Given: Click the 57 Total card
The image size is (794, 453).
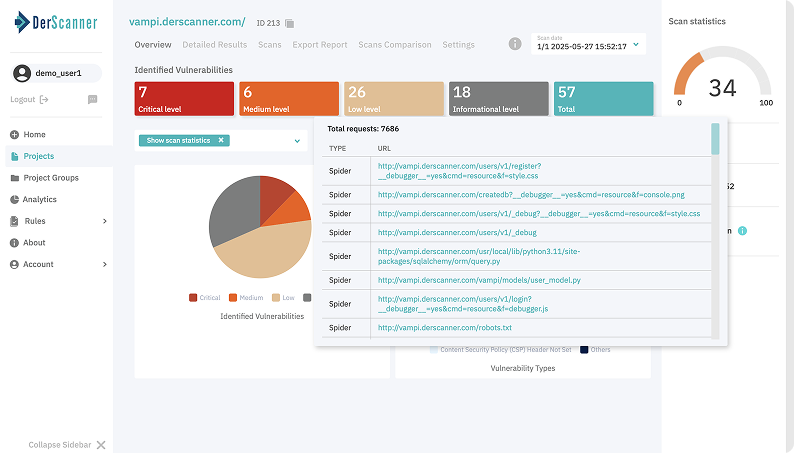Looking at the screenshot, I should 604,99.
